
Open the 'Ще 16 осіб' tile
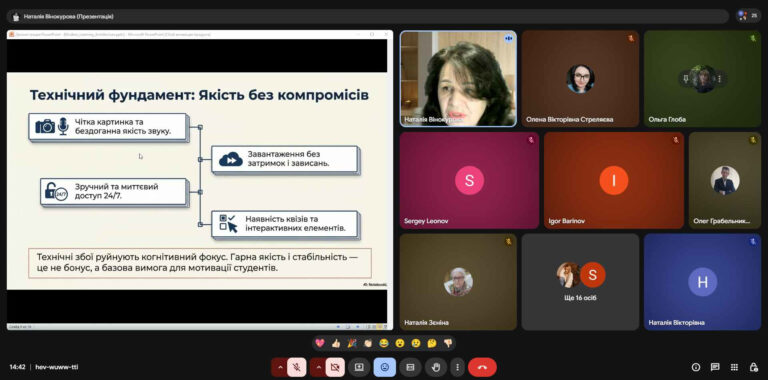click(x=580, y=282)
